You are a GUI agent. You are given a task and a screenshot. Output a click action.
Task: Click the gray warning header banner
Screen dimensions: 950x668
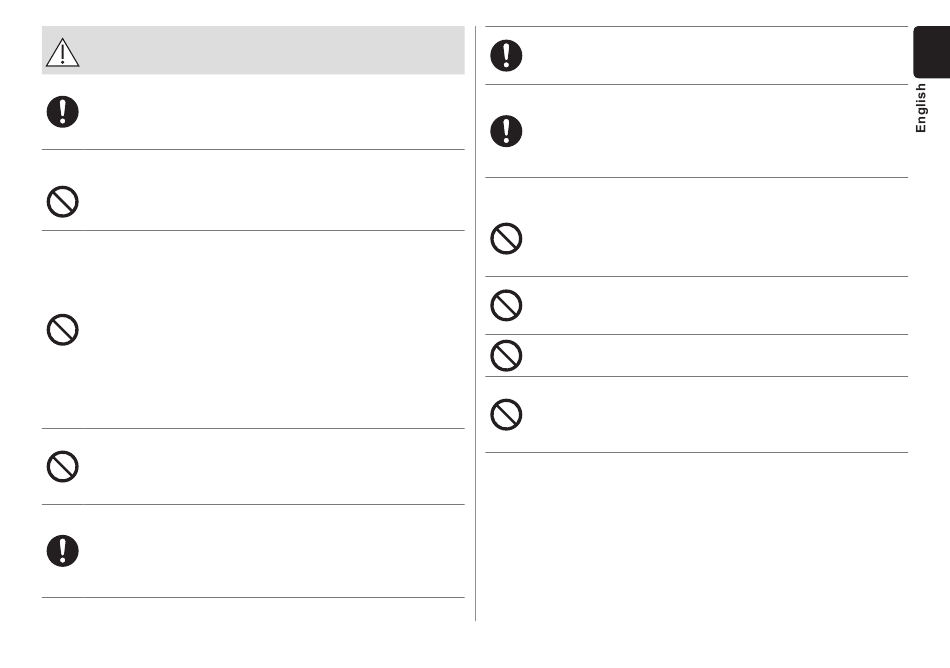pos(253,50)
